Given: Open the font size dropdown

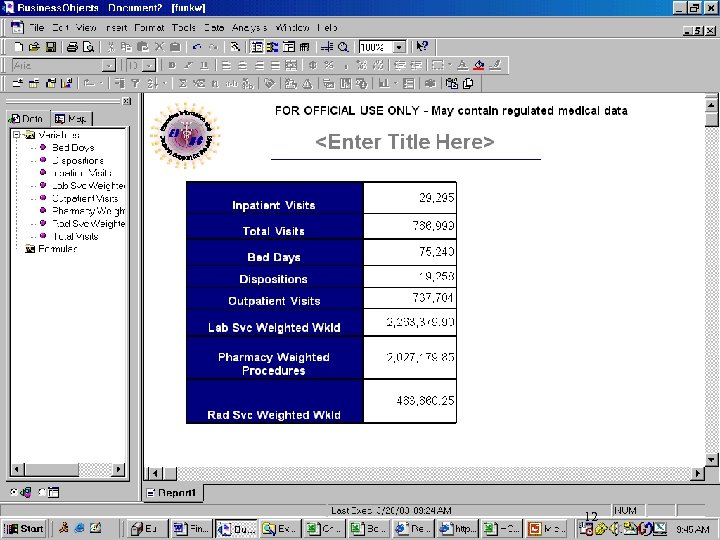Looking at the screenshot, I should 149,66.
